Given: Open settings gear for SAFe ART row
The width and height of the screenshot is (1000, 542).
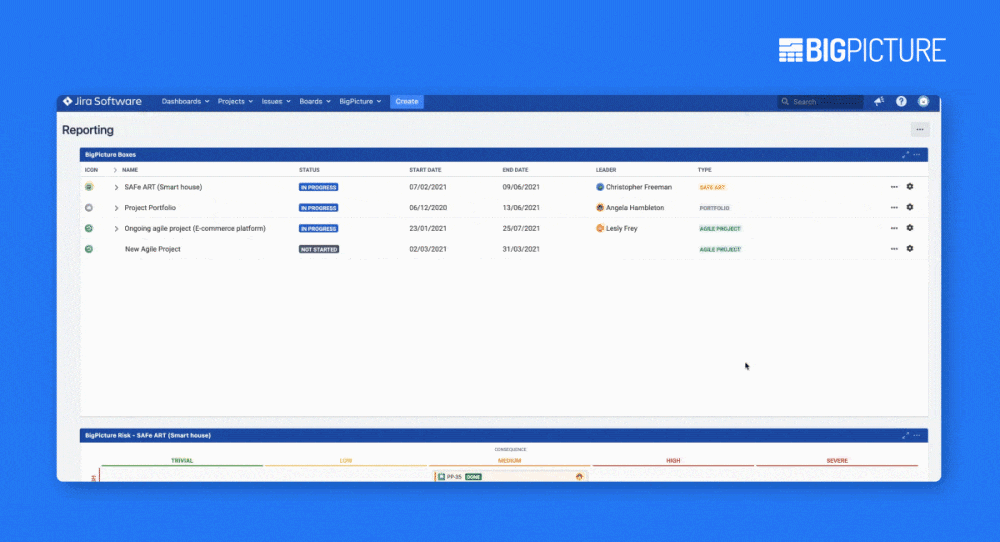Looking at the screenshot, I should (x=910, y=187).
